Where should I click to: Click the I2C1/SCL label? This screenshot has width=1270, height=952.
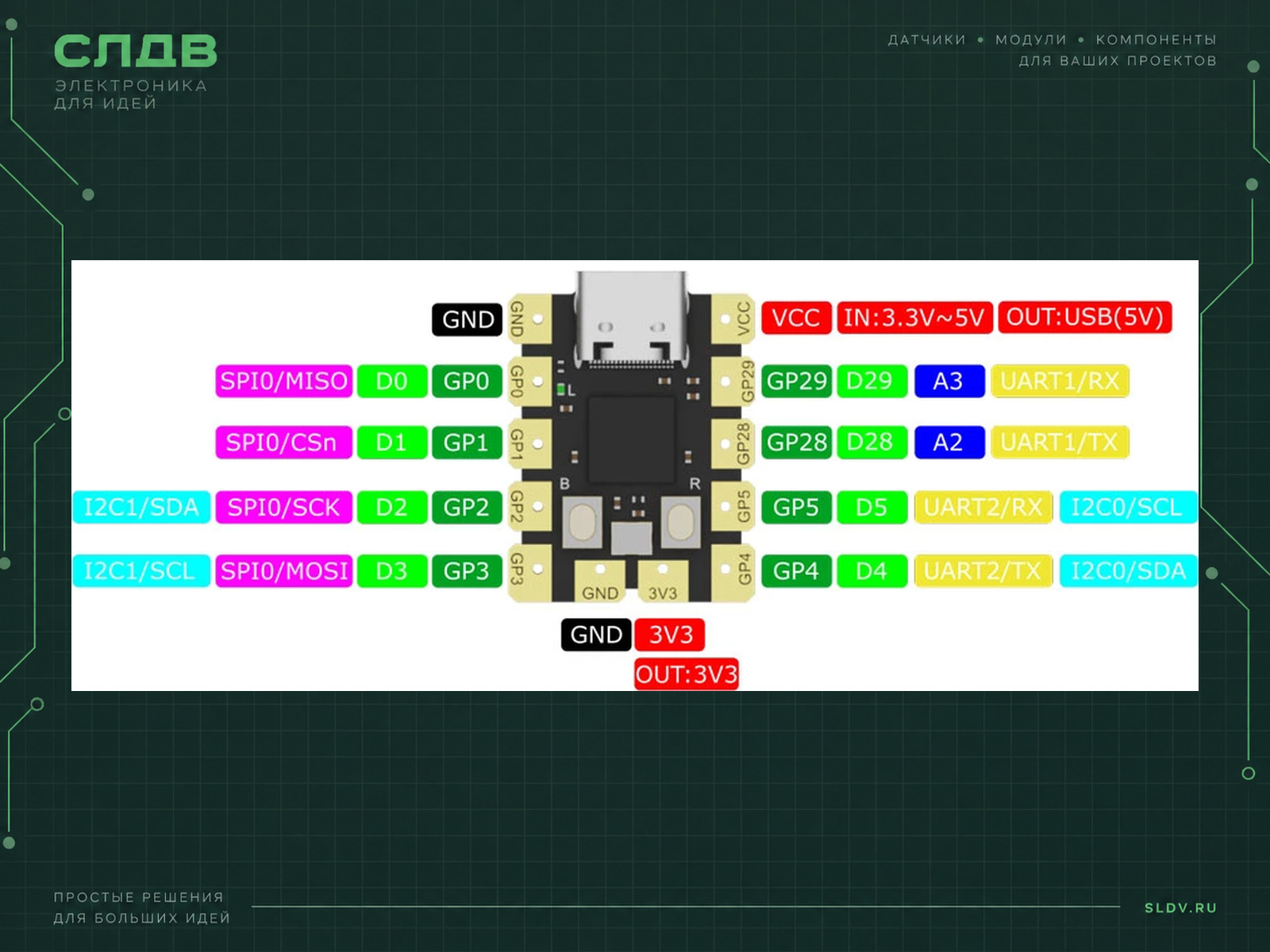(x=141, y=570)
